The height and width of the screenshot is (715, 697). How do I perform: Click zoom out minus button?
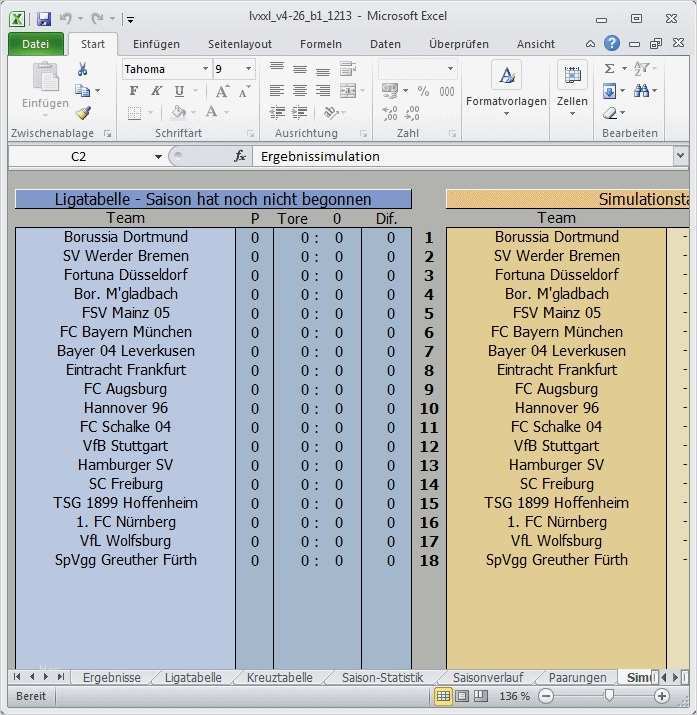tap(546, 696)
